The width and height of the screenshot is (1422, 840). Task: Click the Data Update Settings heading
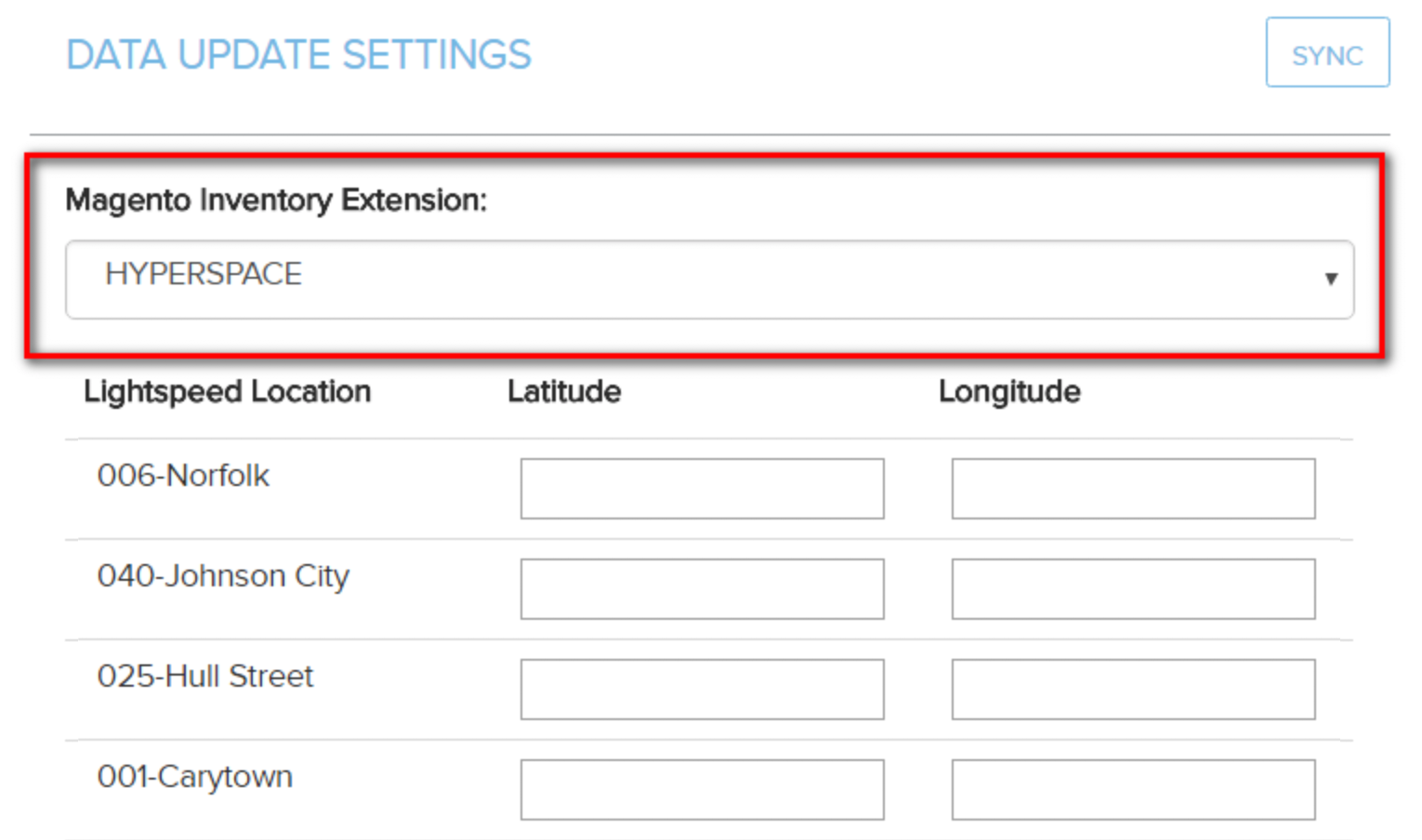pos(298,55)
